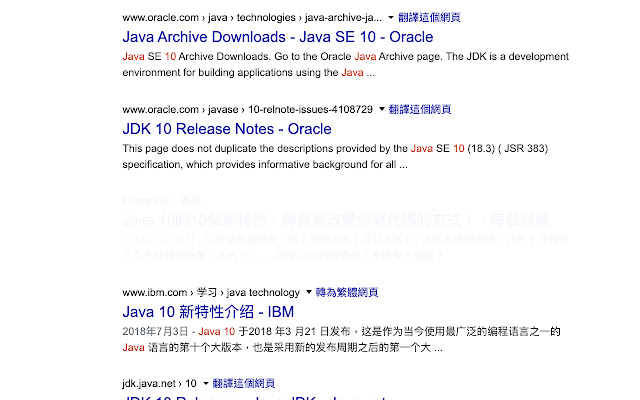Image resolution: width=640 pixels, height=400 pixels.
Task: Click the faded kknews.cc breadcrumb URL
Action: click(x=161, y=200)
